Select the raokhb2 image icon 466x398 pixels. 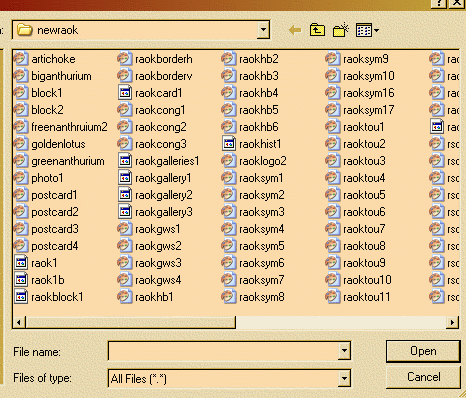(229, 59)
